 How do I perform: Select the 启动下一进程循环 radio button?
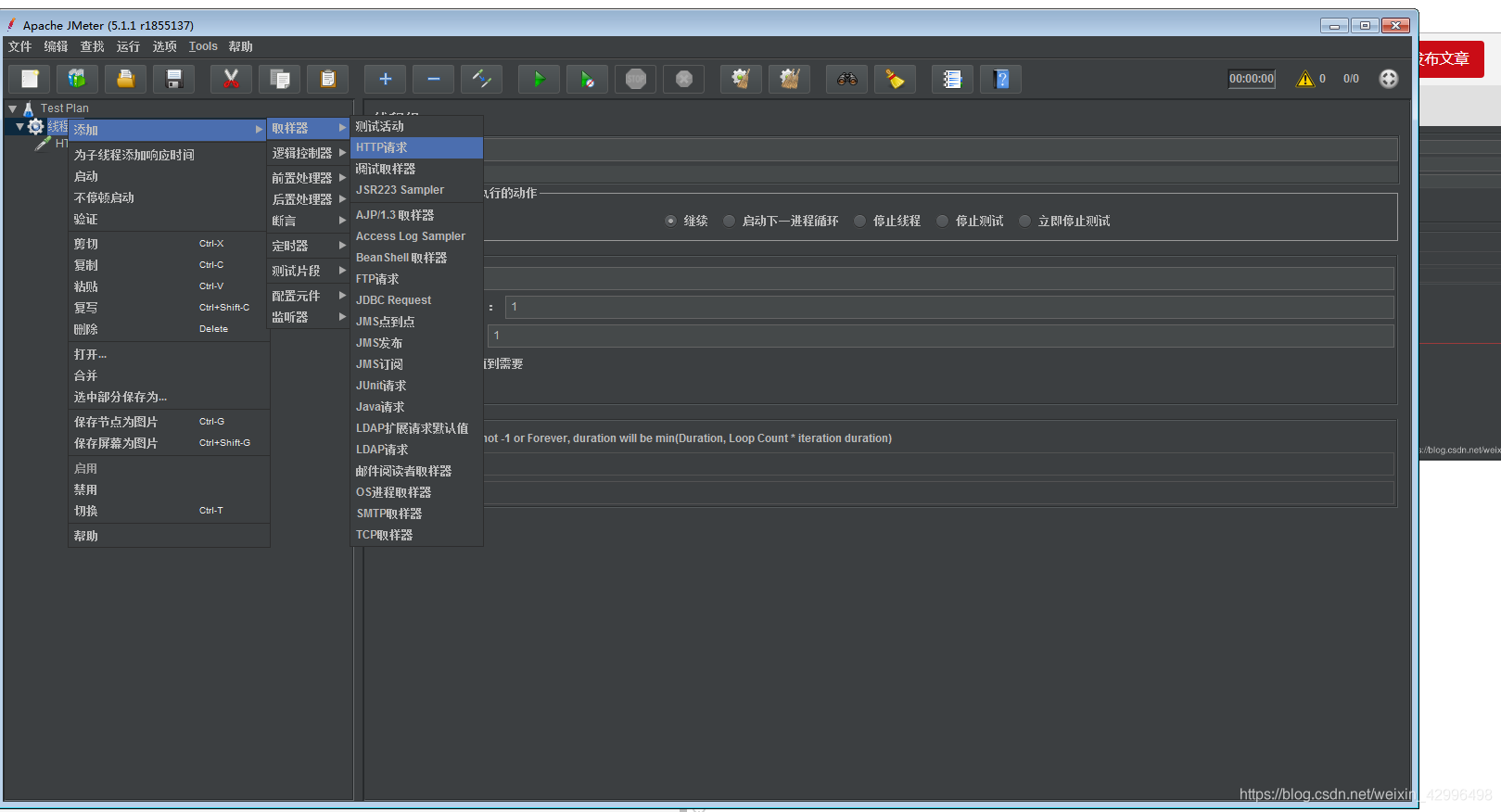tap(729, 221)
